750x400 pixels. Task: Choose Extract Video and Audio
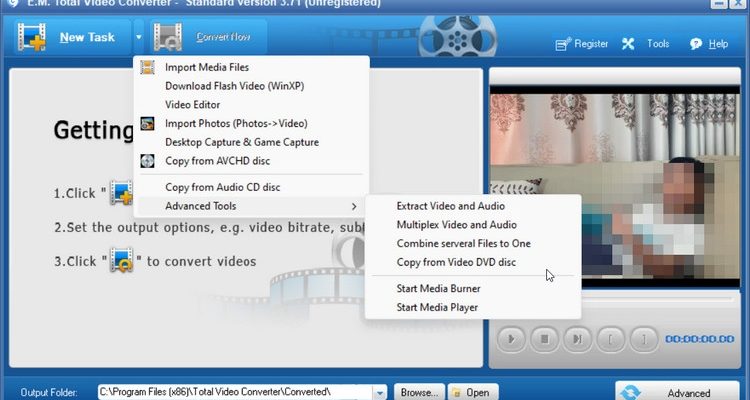[x=473, y=206]
